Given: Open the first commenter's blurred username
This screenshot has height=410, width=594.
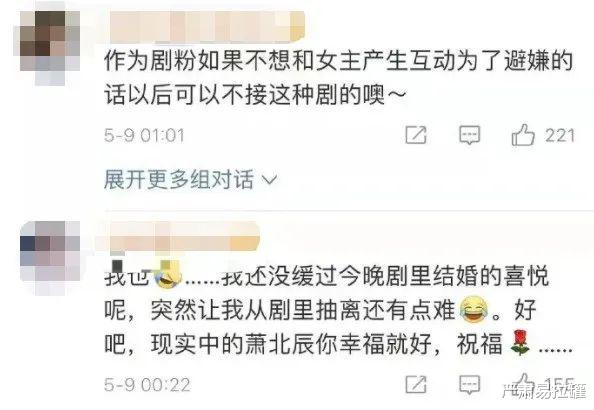Looking at the screenshot, I should (206, 27).
